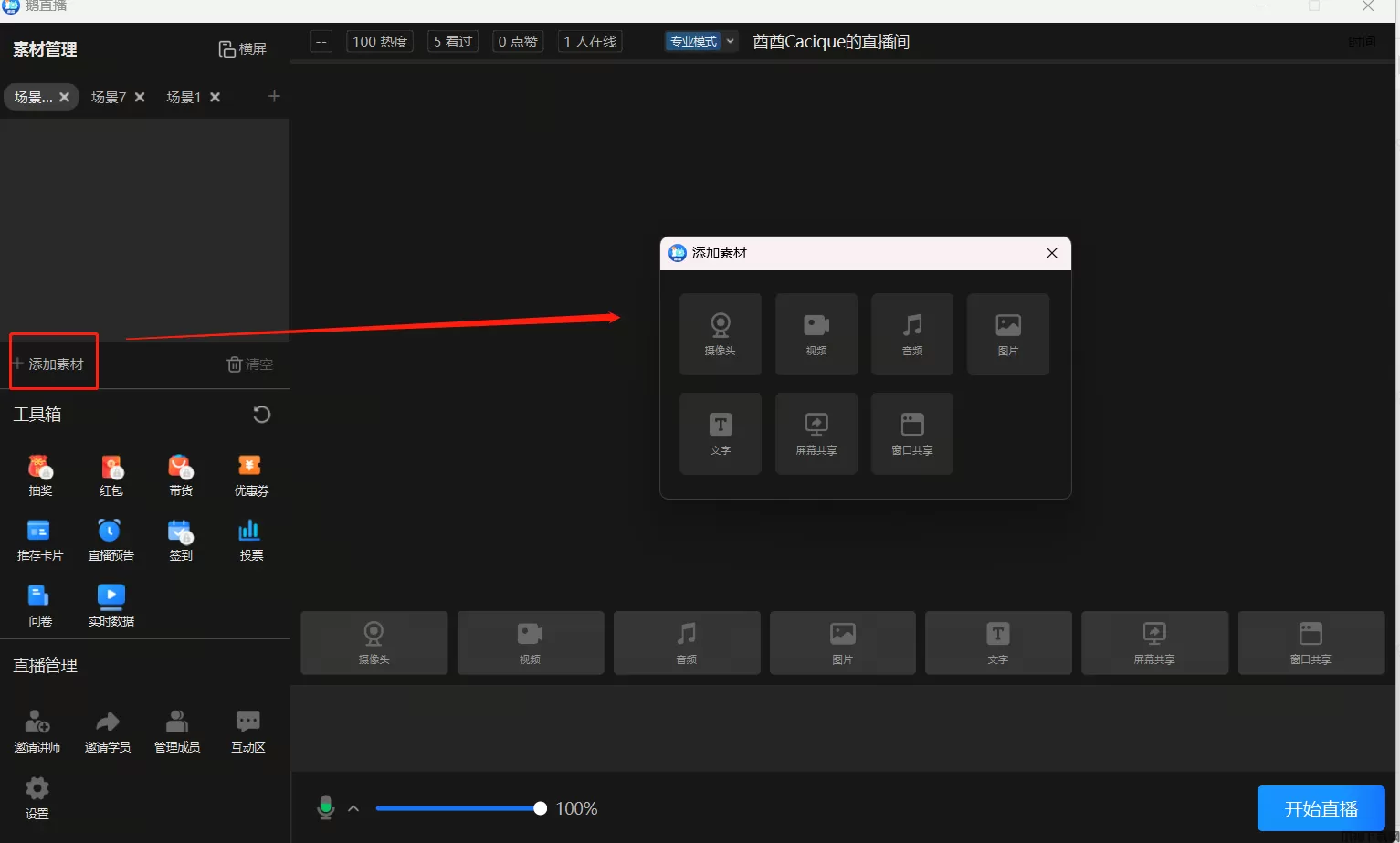Switch to the 场景1 tab

pos(184,97)
